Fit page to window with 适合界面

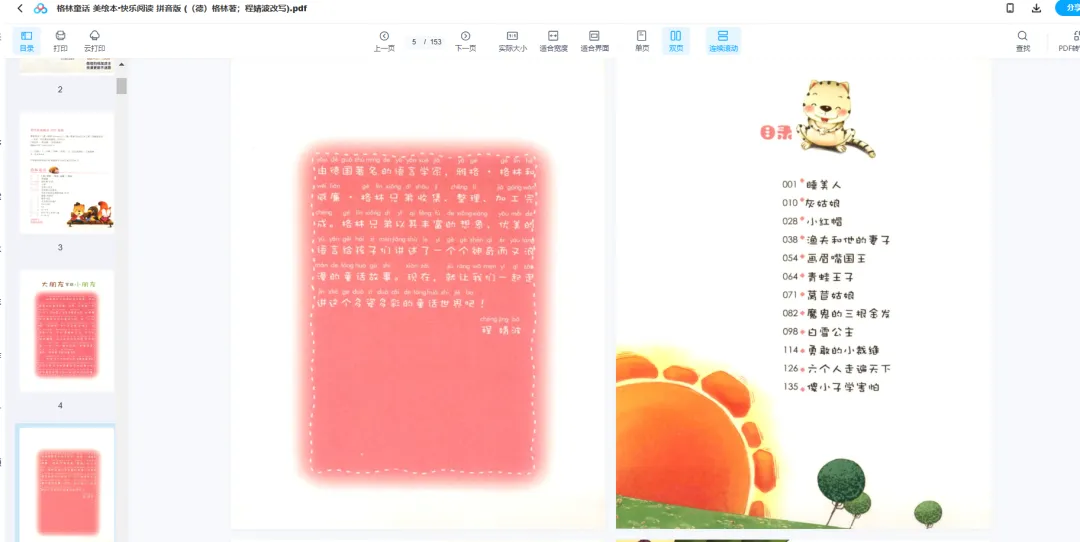pyautogui.click(x=594, y=41)
